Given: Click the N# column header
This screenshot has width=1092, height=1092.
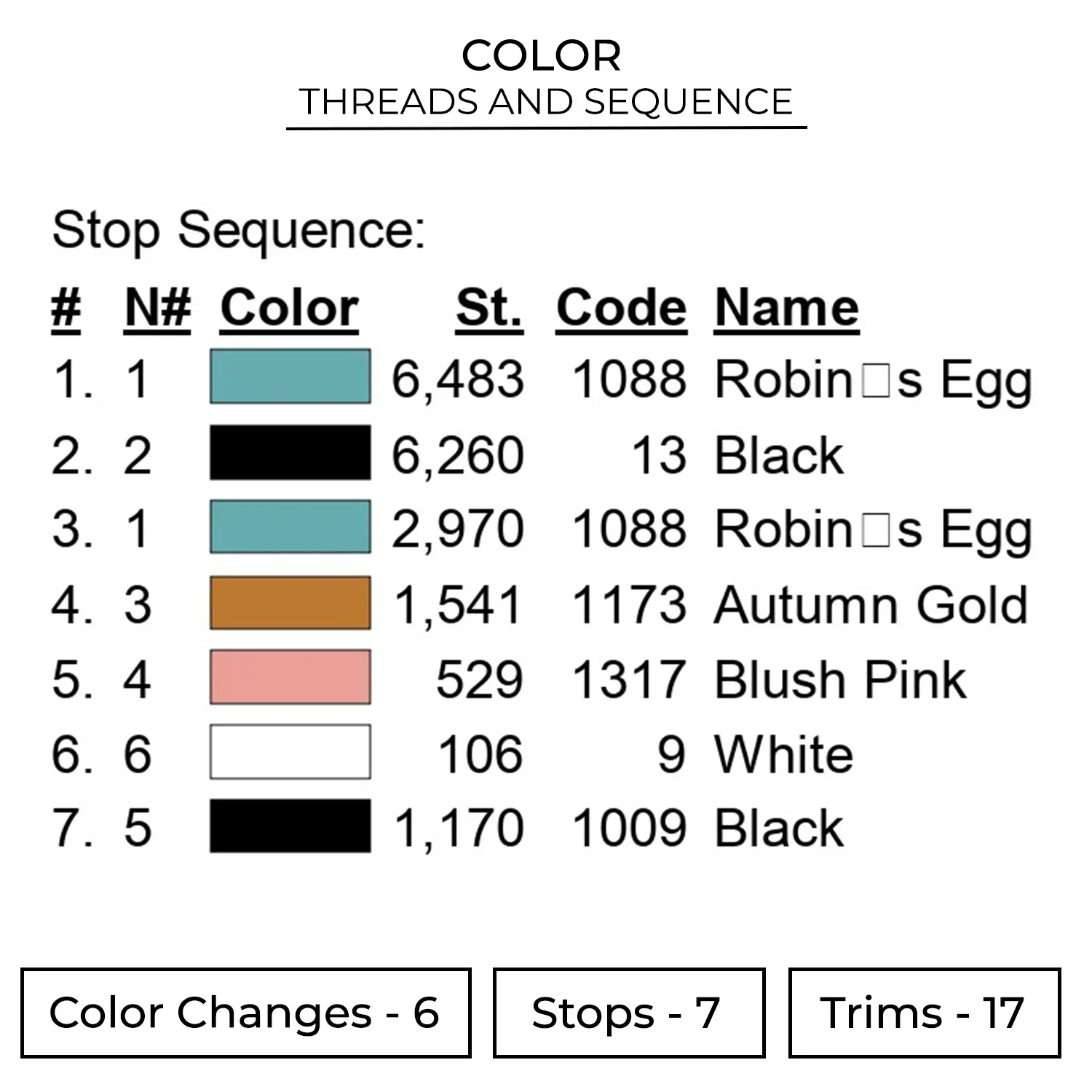Looking at the screenshot, I should [157, 309].
